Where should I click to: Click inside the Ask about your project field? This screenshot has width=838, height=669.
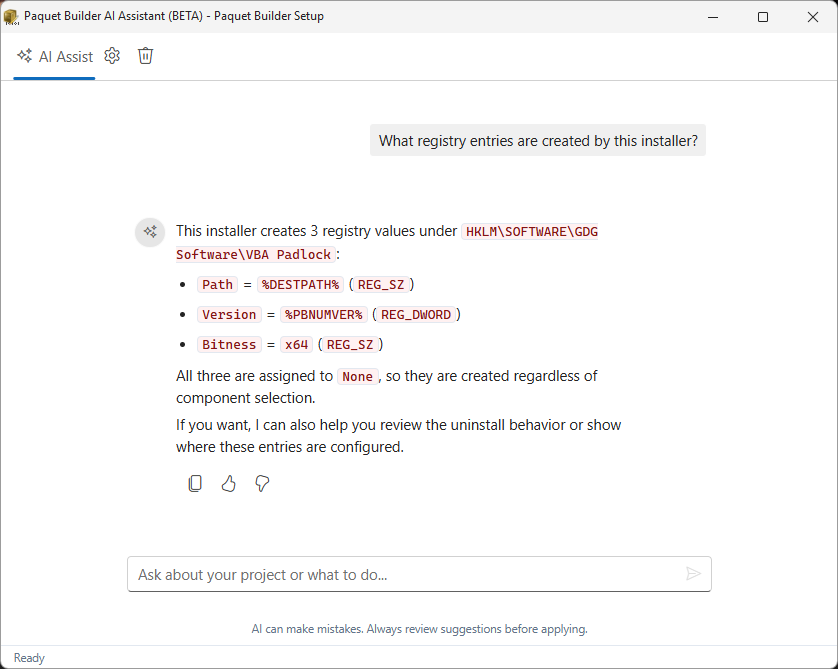tap(400, 573)
